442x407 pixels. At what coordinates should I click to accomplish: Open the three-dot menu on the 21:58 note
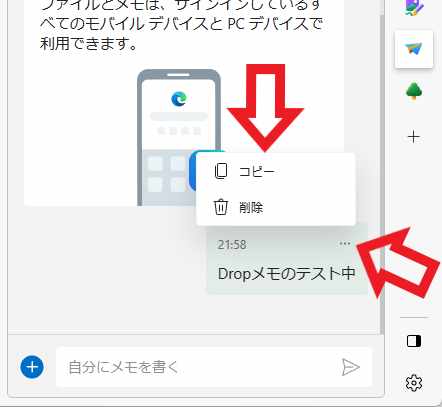[x=345, y=244]
